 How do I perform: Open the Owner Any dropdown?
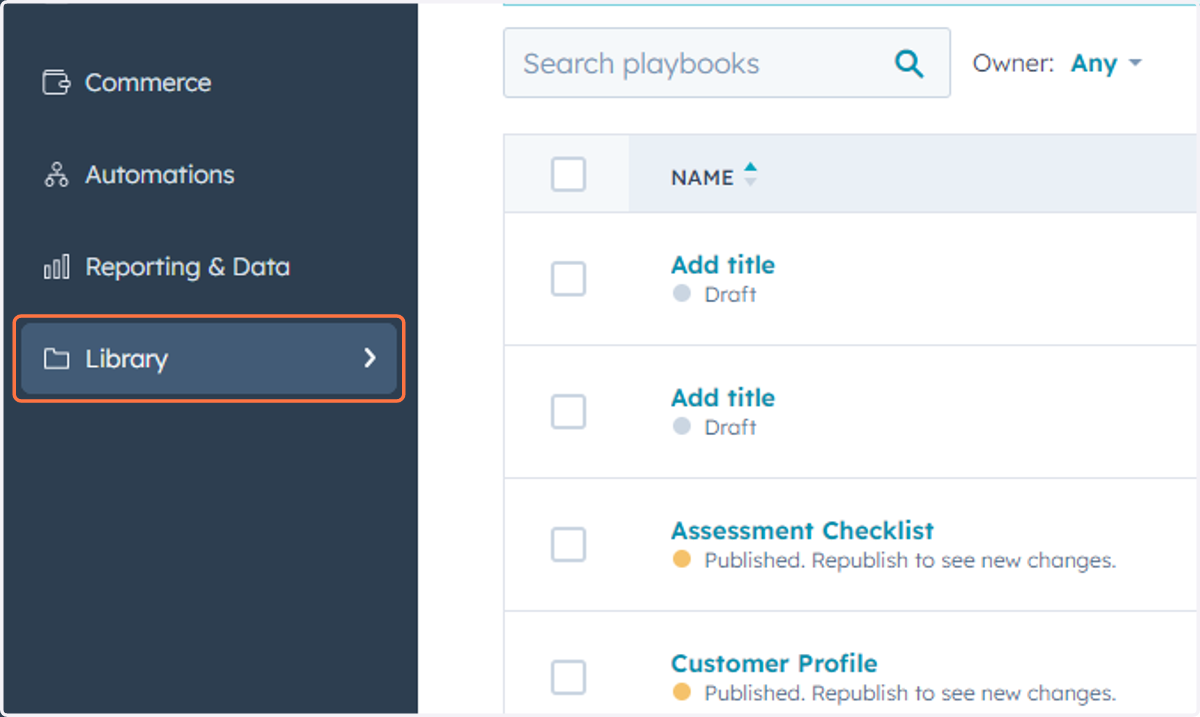[1106, 63]
